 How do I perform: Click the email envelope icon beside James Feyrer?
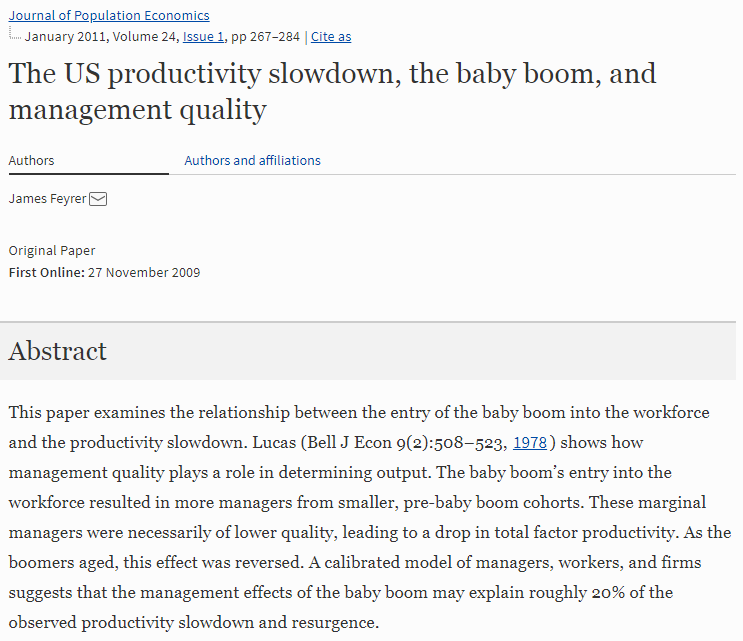coord(98,199)
